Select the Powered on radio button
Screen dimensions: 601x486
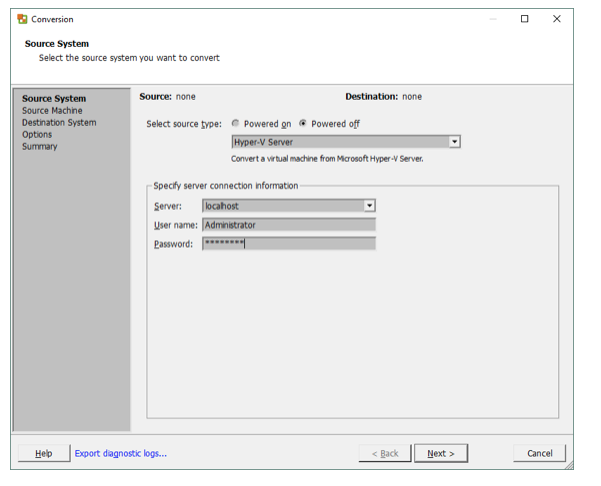coord(236,124)
